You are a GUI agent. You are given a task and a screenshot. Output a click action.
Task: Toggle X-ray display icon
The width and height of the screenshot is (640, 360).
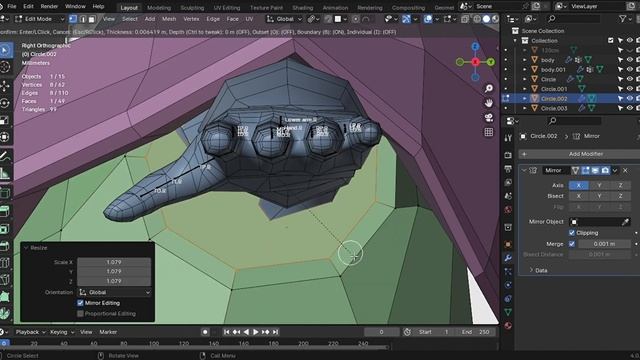pos(465,19)
